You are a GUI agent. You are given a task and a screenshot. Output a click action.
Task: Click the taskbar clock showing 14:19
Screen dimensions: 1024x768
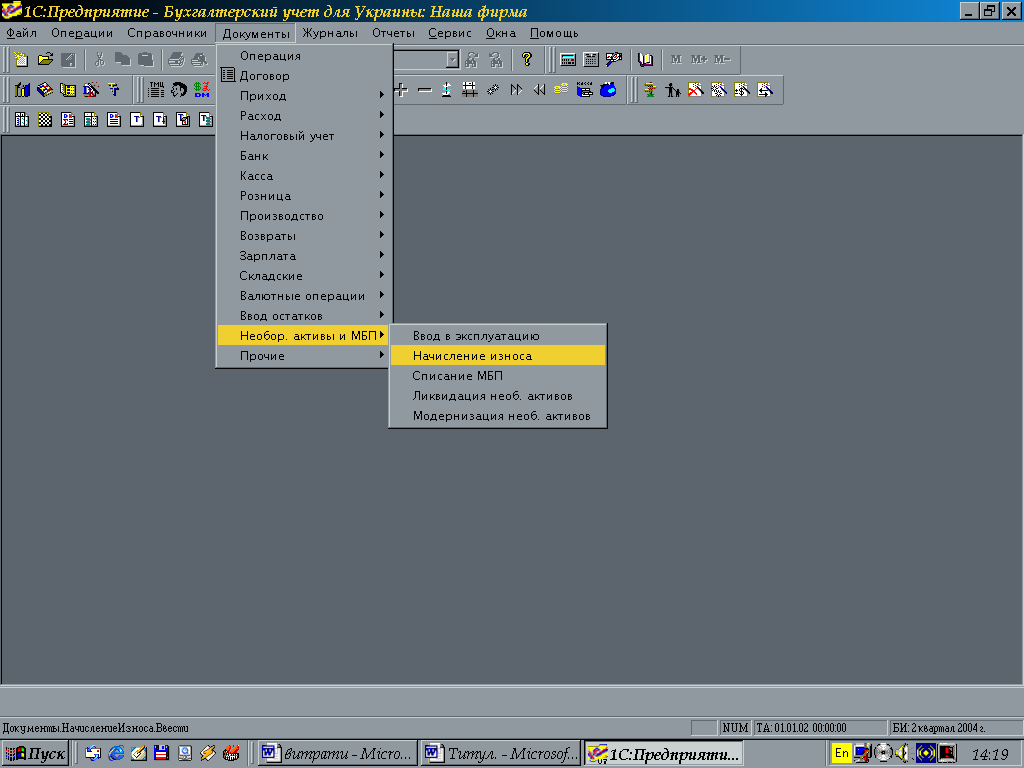pyautogui.click(x=990, y=754)
